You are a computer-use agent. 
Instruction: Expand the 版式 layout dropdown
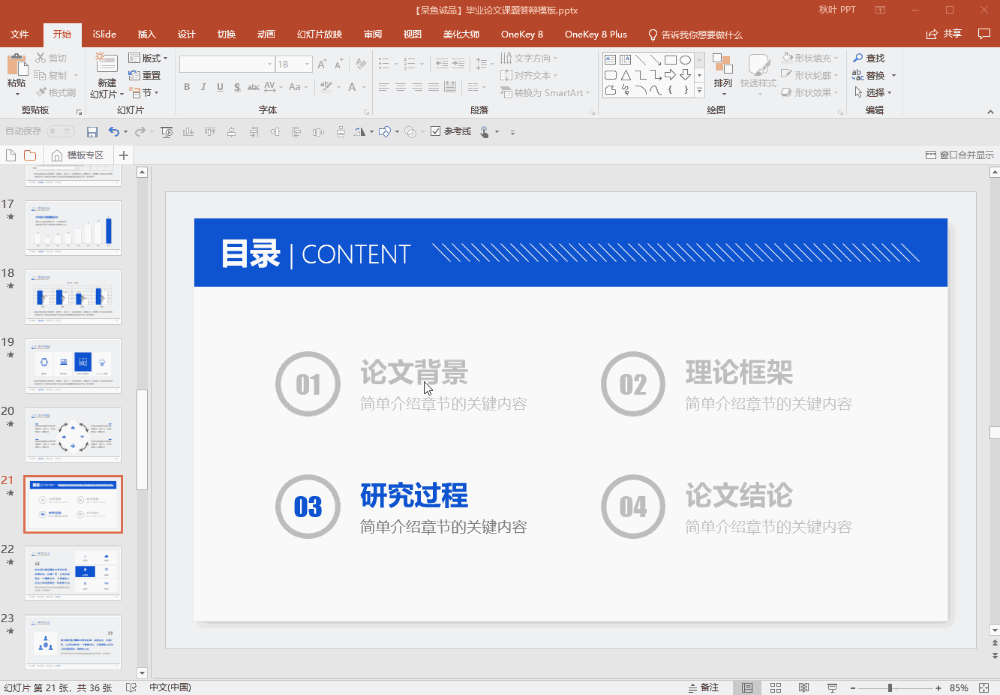(x=151, y=59)
